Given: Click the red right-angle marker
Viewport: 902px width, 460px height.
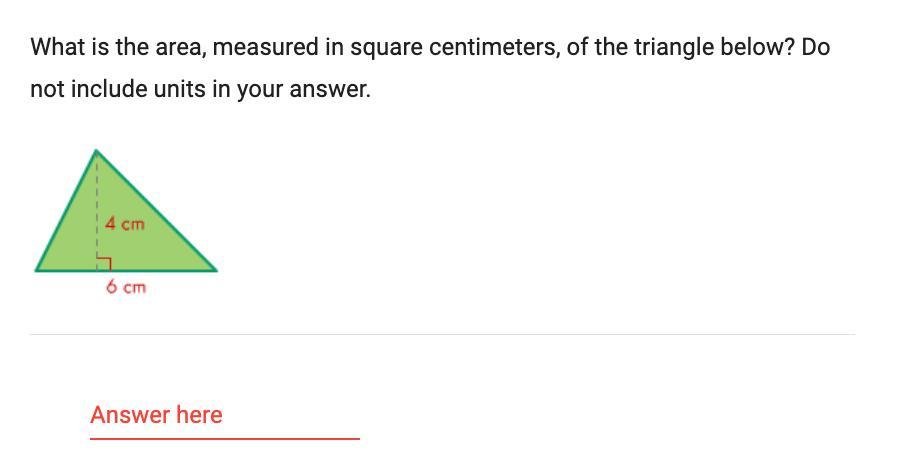Looking at the screenshot, I should pos(104,262).
